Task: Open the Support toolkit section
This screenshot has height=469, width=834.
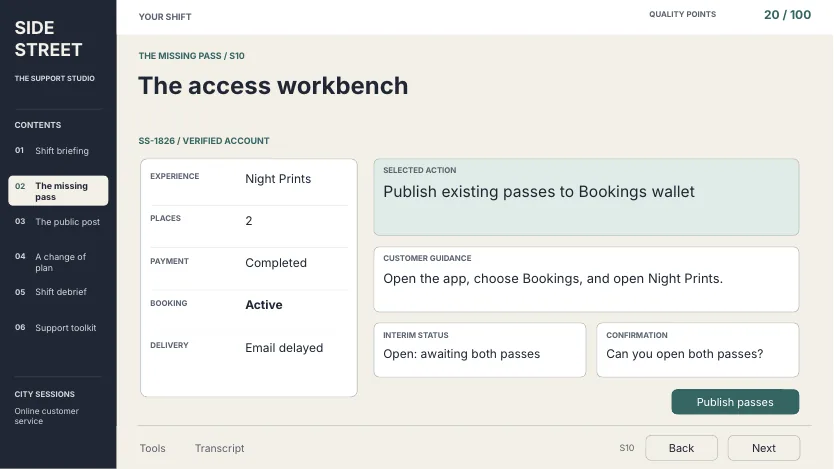Action: pyautogui.click(x=57, y=328)
